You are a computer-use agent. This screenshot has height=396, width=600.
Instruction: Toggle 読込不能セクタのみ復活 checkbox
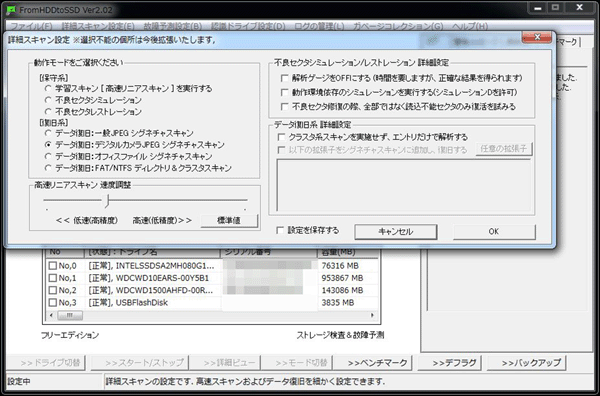pos(284,106)
